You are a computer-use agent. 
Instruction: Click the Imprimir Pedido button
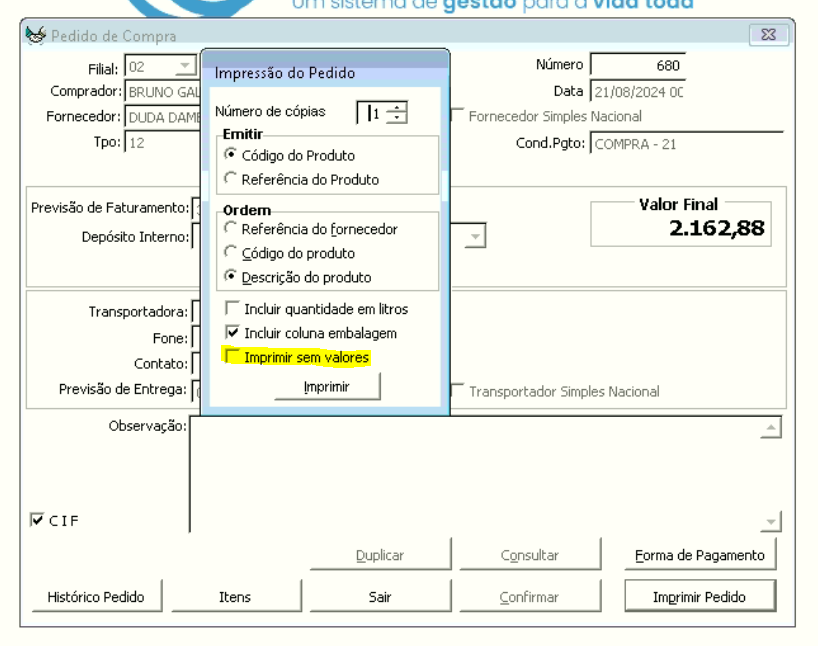click(x=700, y=597)
